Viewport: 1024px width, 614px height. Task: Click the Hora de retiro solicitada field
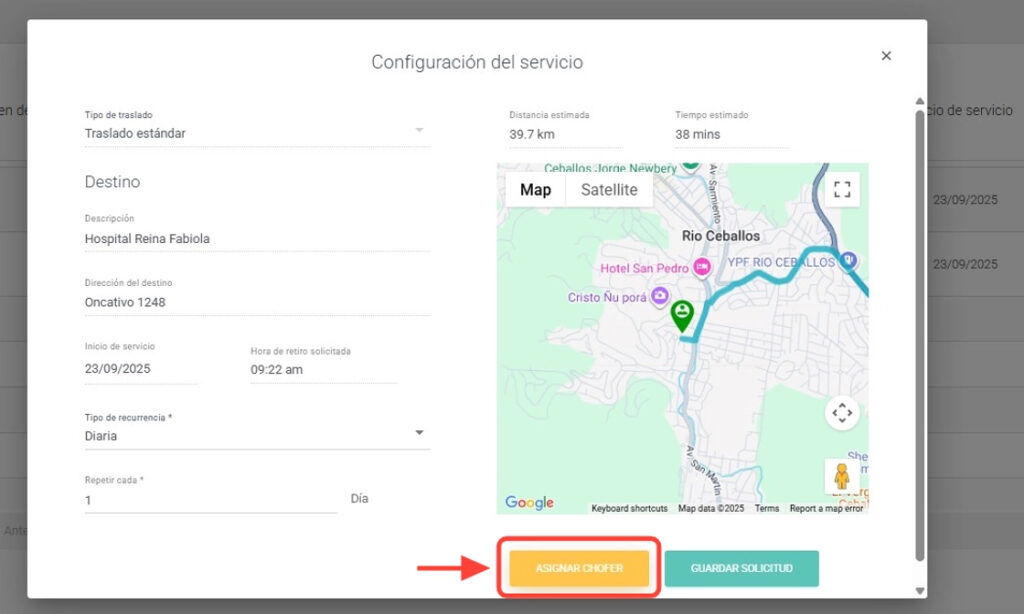(322, 370)
